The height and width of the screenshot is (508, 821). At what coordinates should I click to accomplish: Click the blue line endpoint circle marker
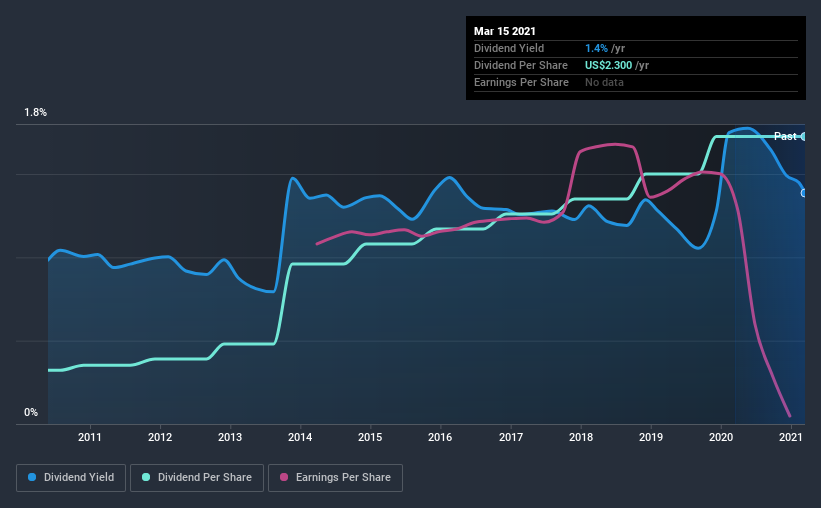click(803, 193)
